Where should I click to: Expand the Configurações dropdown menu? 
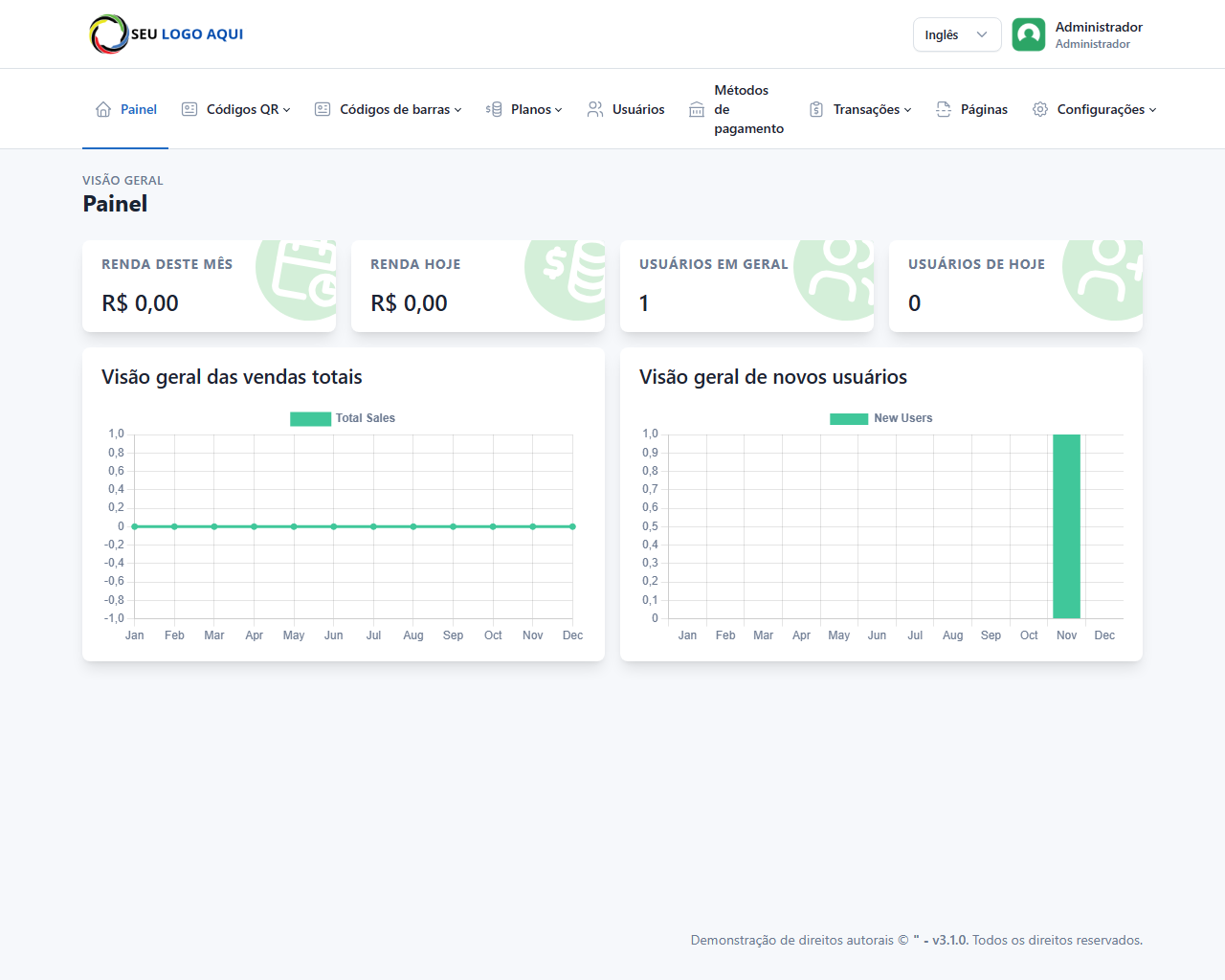[x=1105, y=109]
